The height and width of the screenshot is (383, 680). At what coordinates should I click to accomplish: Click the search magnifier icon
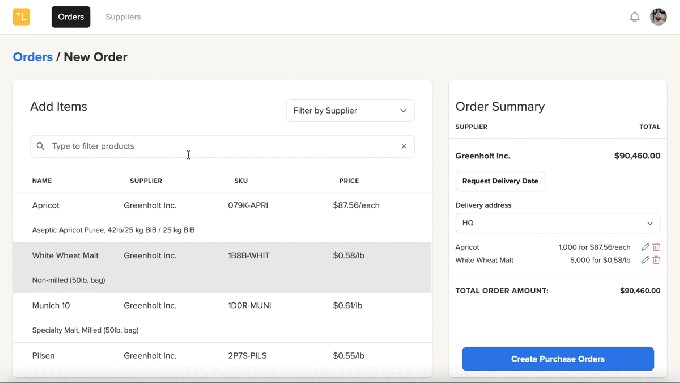tap(40, 146)
